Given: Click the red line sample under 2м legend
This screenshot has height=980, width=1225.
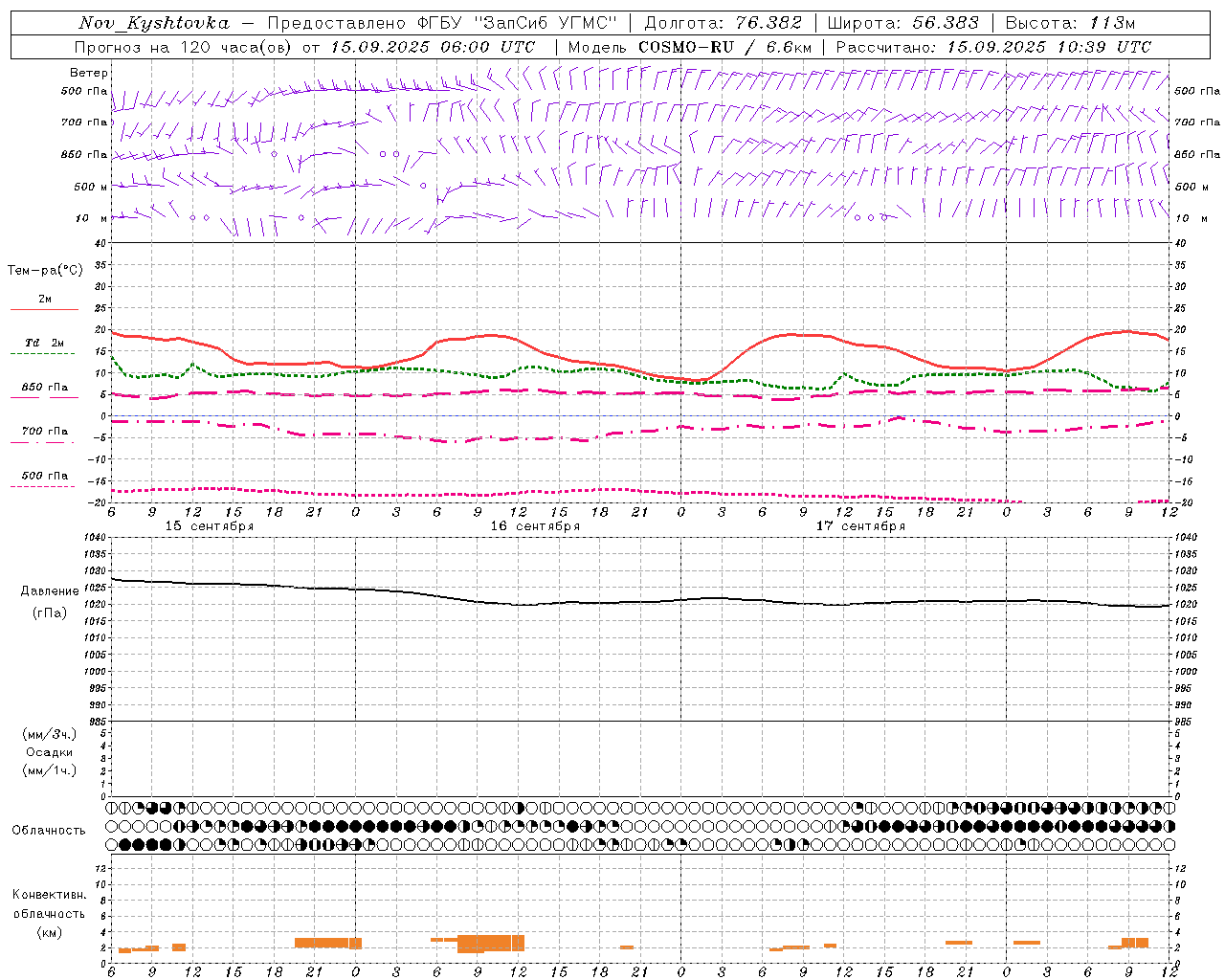Looking at the screenshot, I should point(44,309).
